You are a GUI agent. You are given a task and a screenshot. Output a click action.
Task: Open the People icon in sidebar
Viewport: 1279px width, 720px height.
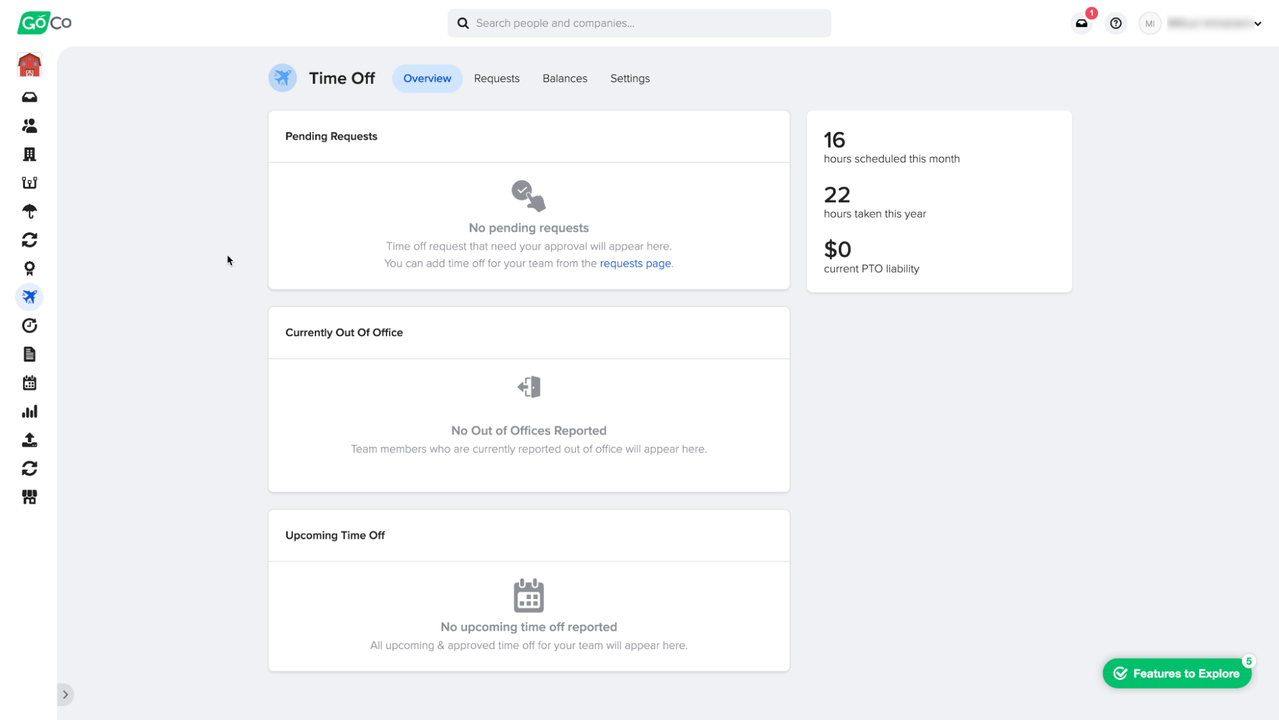coord(29,126)
